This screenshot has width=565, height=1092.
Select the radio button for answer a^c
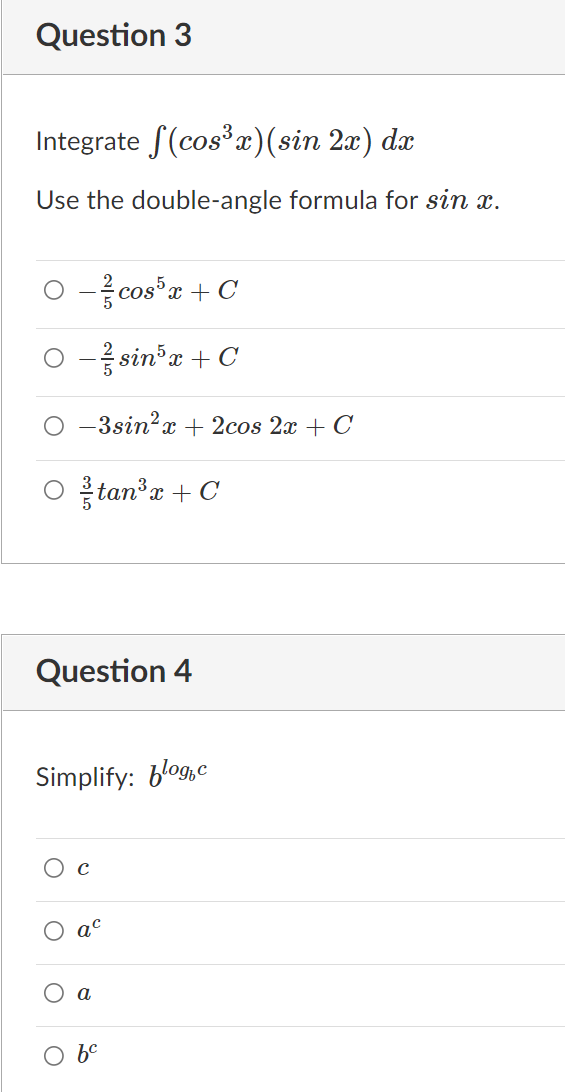coord(54,931)
